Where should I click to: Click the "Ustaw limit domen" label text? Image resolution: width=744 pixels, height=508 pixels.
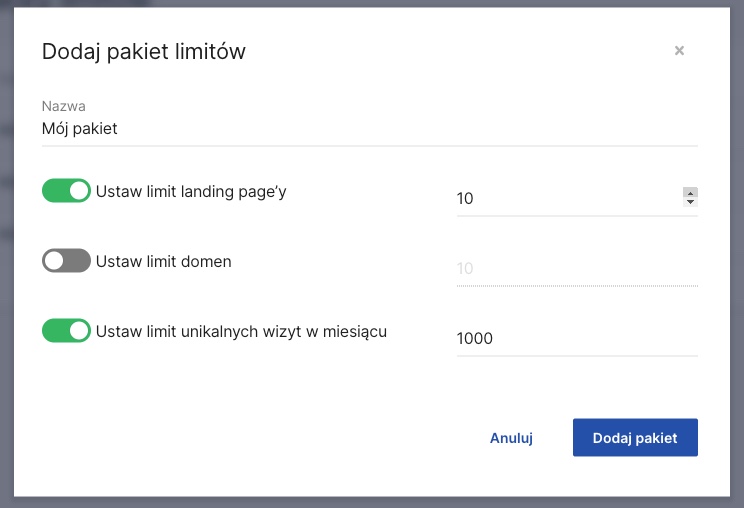164,261
